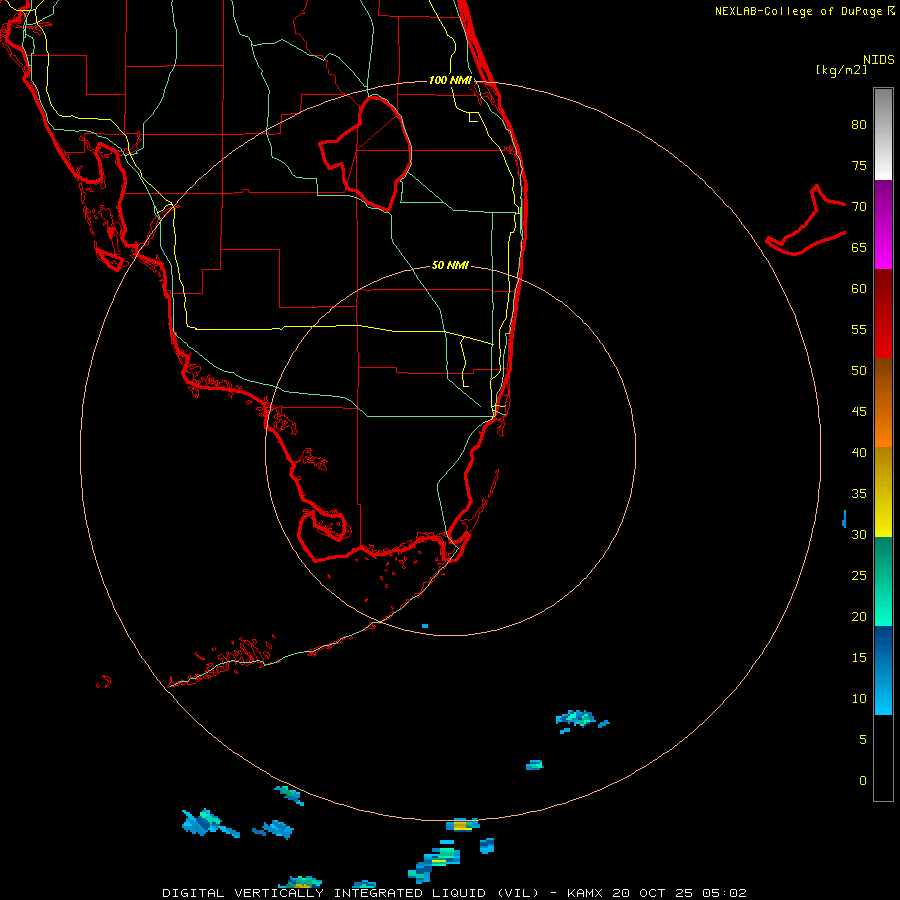Click the 50 NMI range ring label

pos(450,265)
